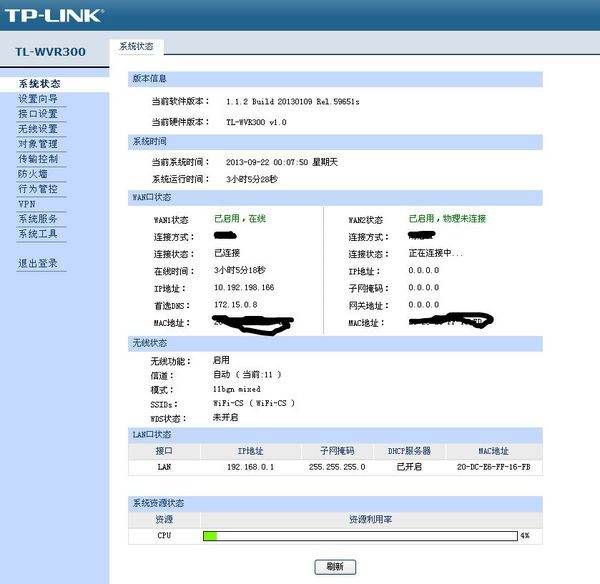Open 传输控制 menu entry
This screenshot has width=600, height=584.
pyautogui.click(x=38, y=159)
